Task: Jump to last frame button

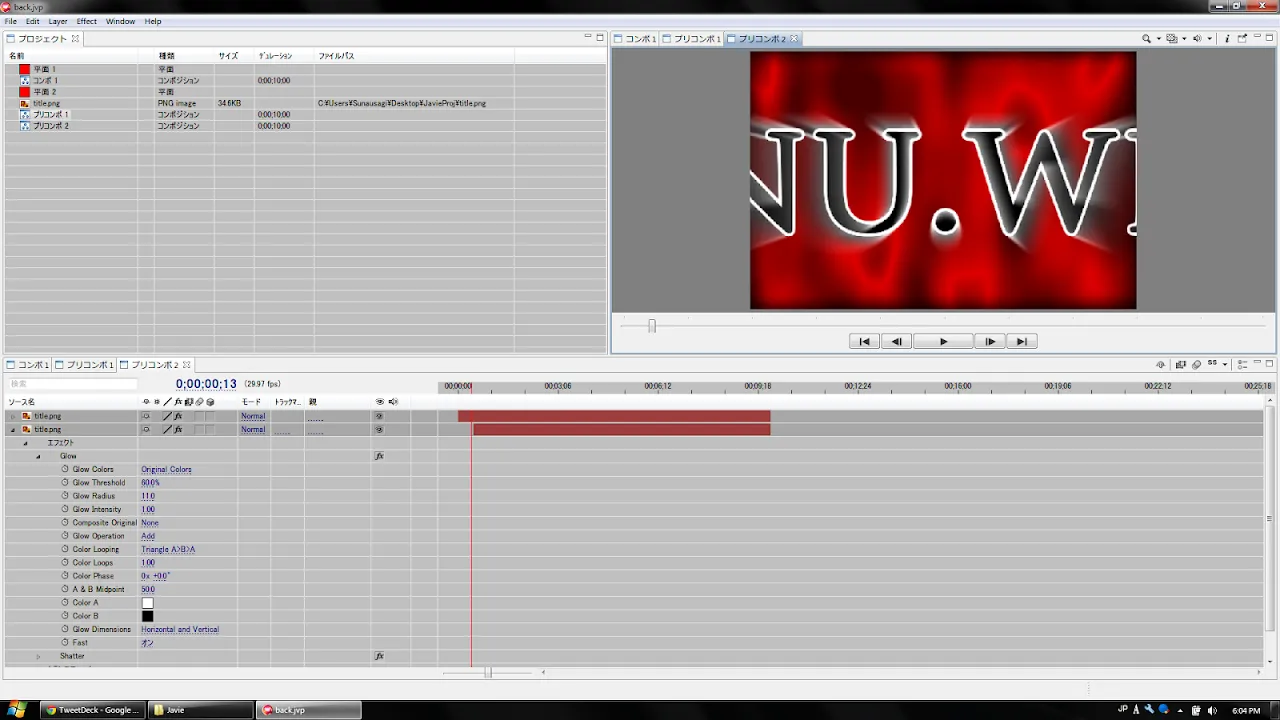Action: point(1021,342)
